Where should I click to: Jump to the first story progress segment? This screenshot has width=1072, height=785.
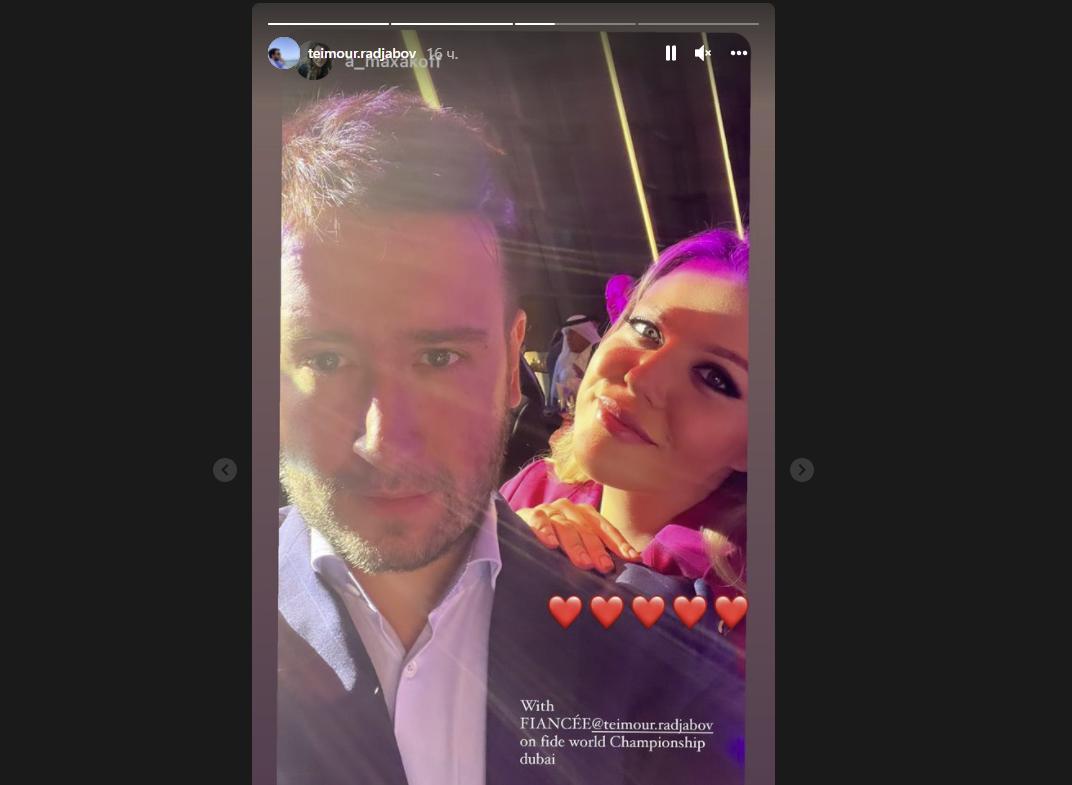pos(328,24)
